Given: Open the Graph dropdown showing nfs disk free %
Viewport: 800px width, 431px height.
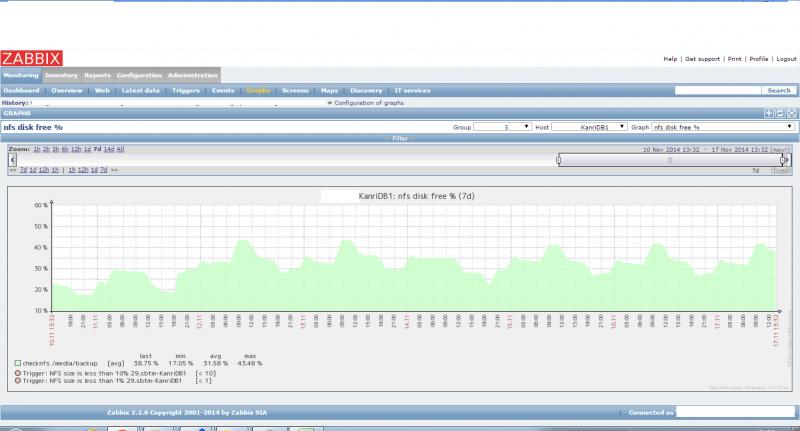Looking at the screenshot, I should pyautogui.click(x=723, y=128).
